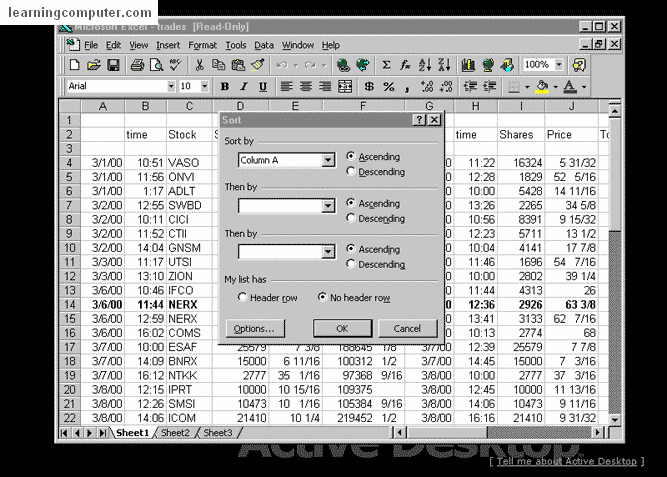Screen dimensions: 667x477
Task: Expand the Fill Color dropdown arrow
Action: pyautogui.click(x=555, y=87)
